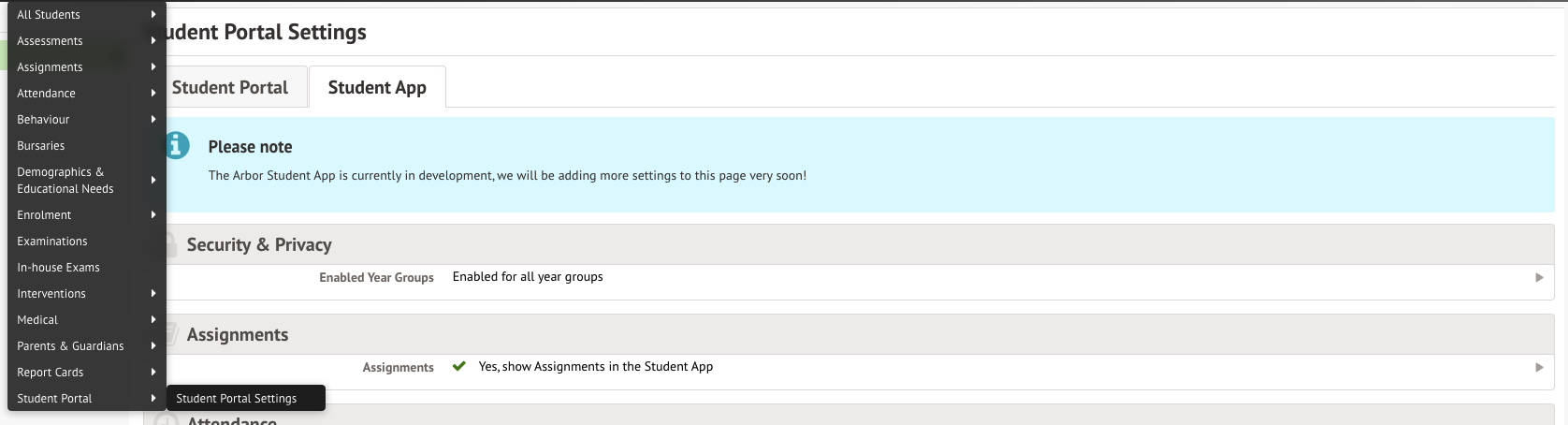Open Demographics & Educational Needs menu
The image size is (1568, 425).
point(65,181)
